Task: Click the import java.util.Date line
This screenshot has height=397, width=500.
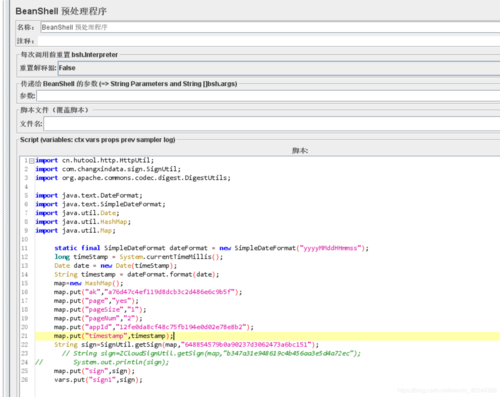Action: pos(77,213)
